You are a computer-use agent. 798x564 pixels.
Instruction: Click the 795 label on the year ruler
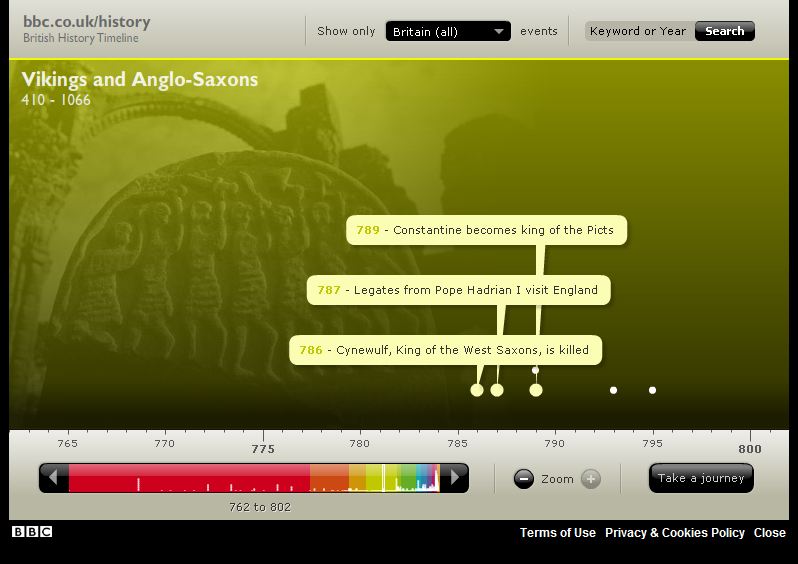pos(652,443)
